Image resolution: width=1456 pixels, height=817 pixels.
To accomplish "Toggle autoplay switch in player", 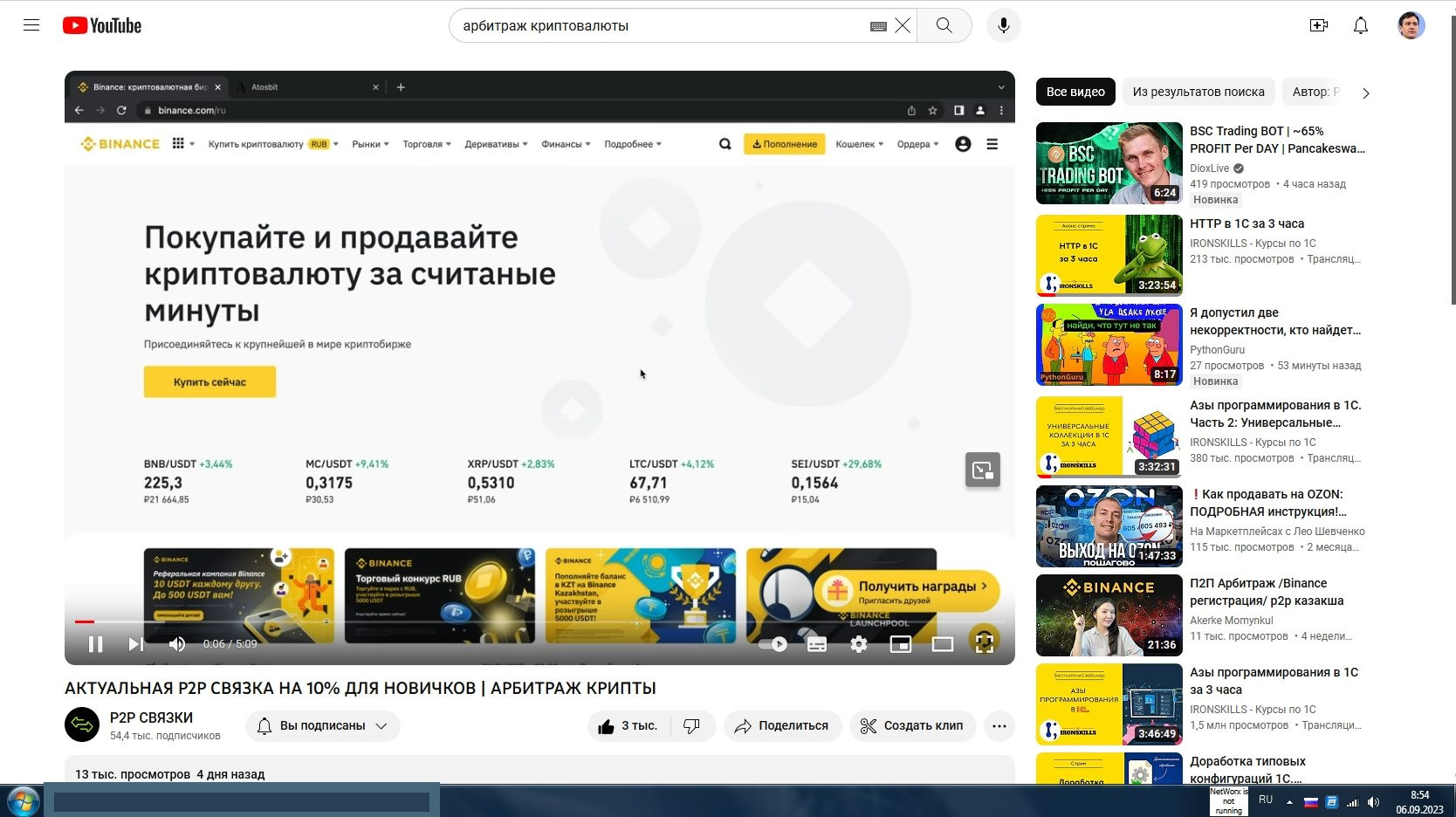I will 773,644.
